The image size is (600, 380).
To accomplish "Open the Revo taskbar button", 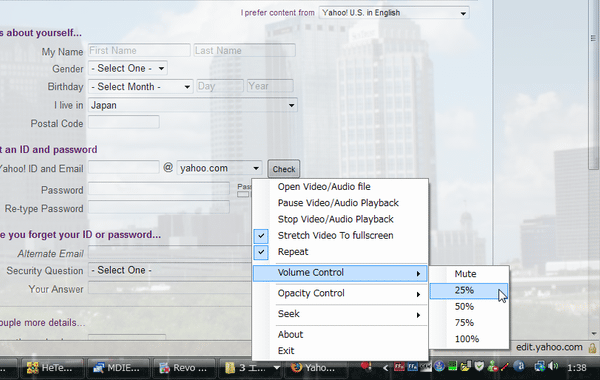I will click(183, 368).
